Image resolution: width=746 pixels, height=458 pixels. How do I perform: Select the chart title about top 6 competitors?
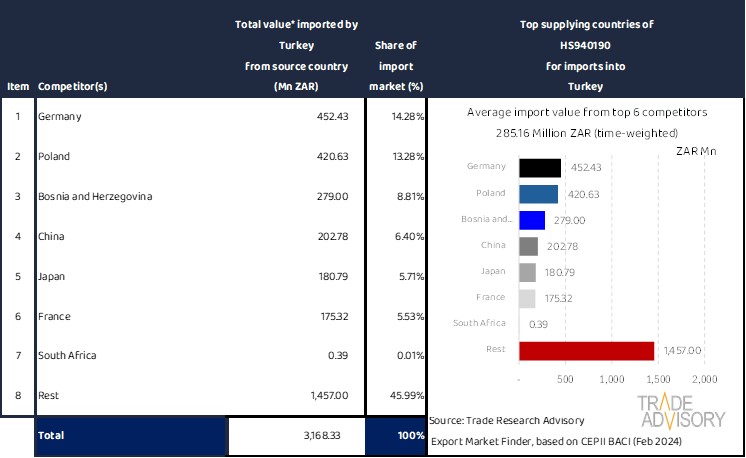(x=587, y=113)
